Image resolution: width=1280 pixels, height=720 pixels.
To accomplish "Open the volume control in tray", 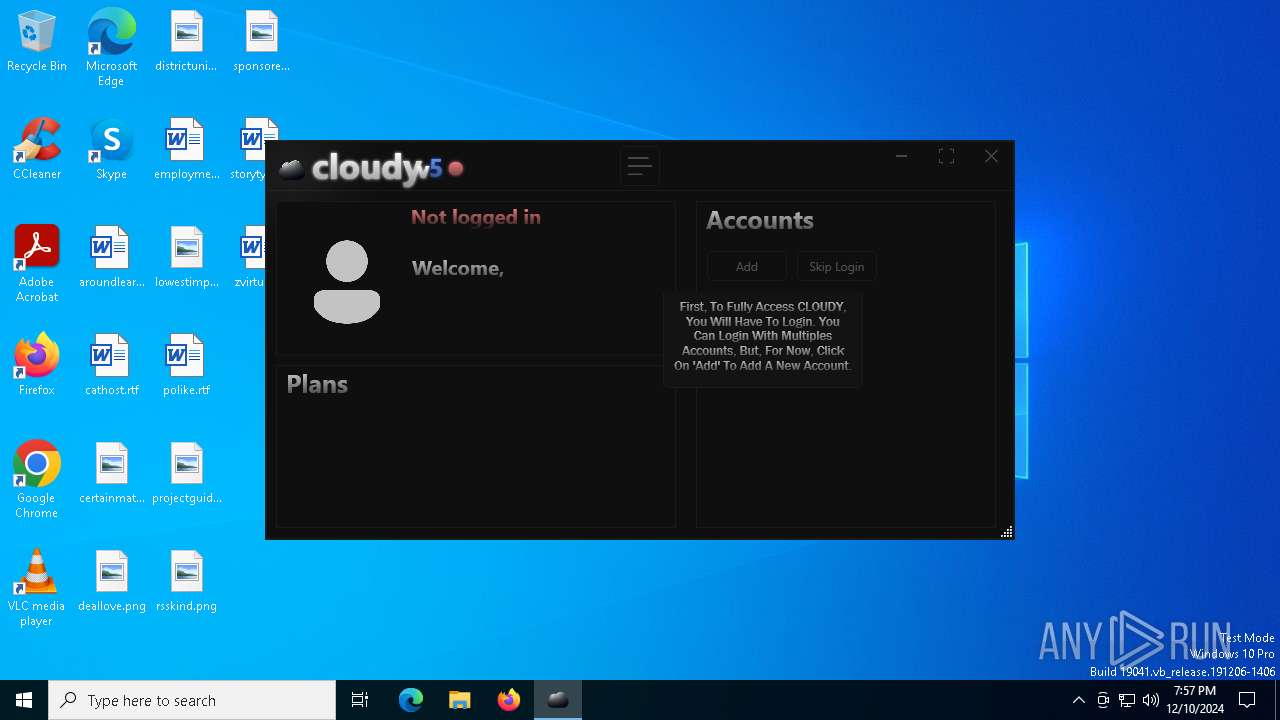I will point(1151,700).
